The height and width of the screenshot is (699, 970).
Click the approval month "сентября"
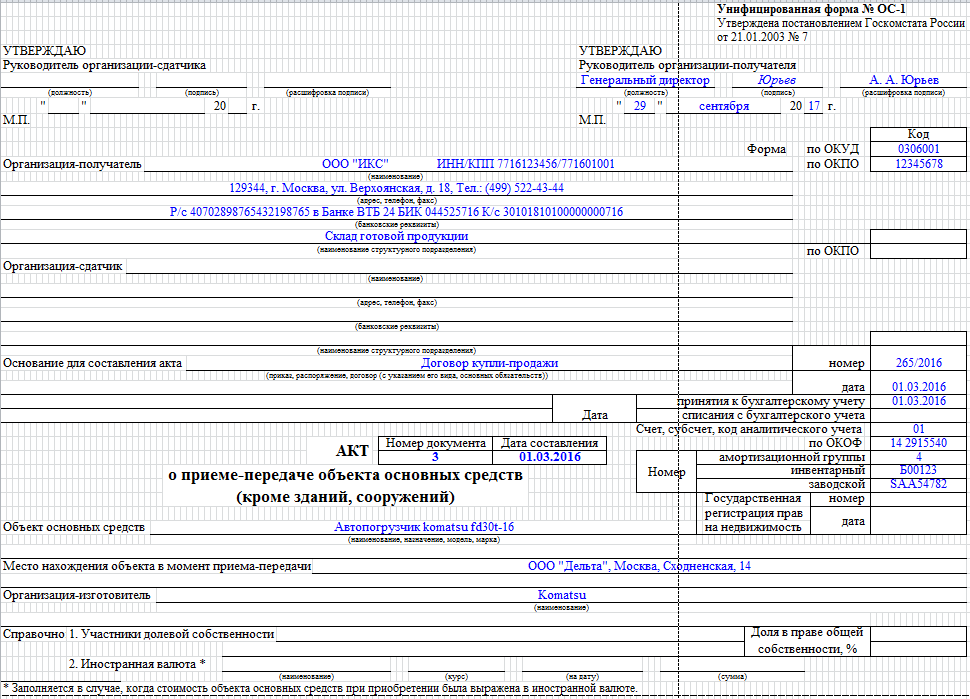[x=724, y=106]
